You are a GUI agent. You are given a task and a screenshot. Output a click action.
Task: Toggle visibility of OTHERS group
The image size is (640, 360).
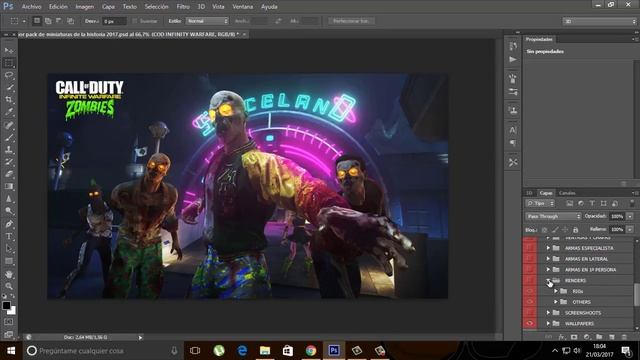[x=530, y=302]
